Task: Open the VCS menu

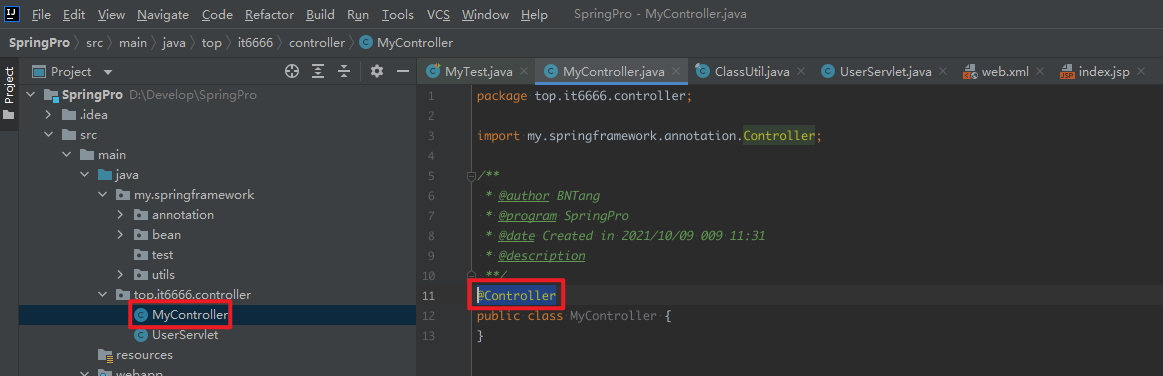Action: click(438, 15)
